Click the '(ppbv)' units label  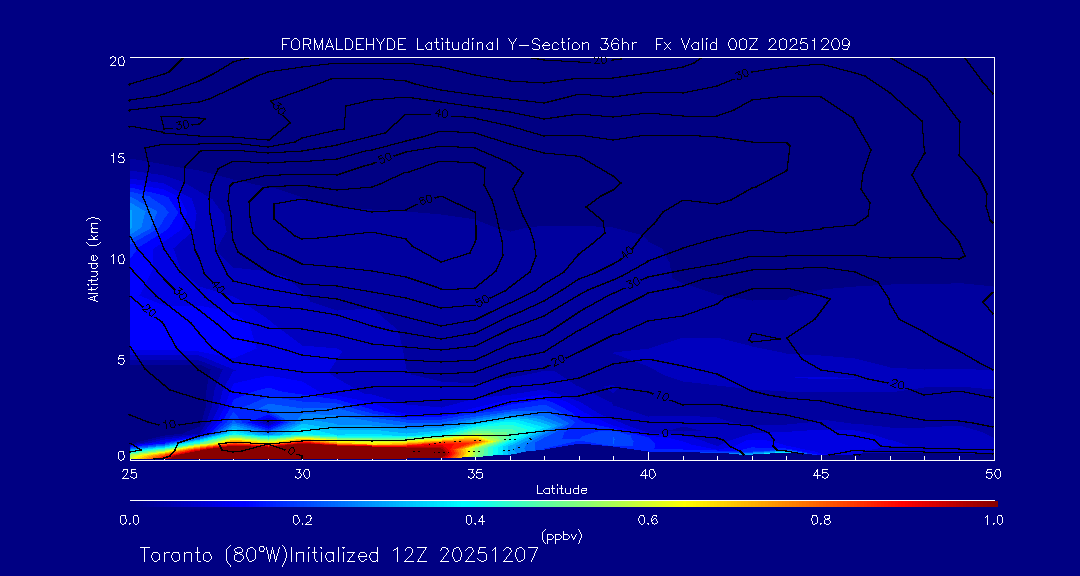pos(561,536)
